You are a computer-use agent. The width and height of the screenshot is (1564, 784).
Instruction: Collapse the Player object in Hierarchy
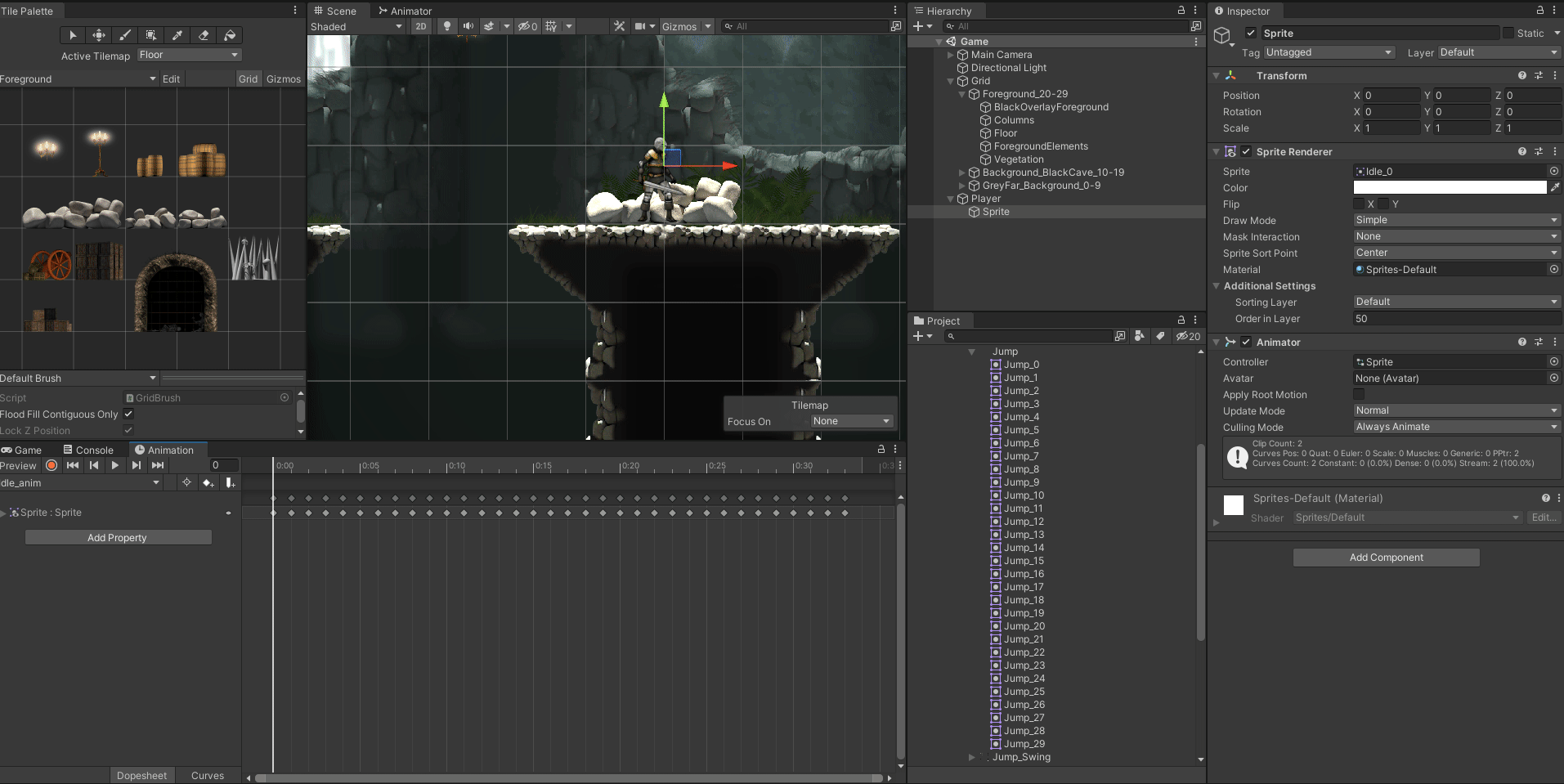[951, 199]
